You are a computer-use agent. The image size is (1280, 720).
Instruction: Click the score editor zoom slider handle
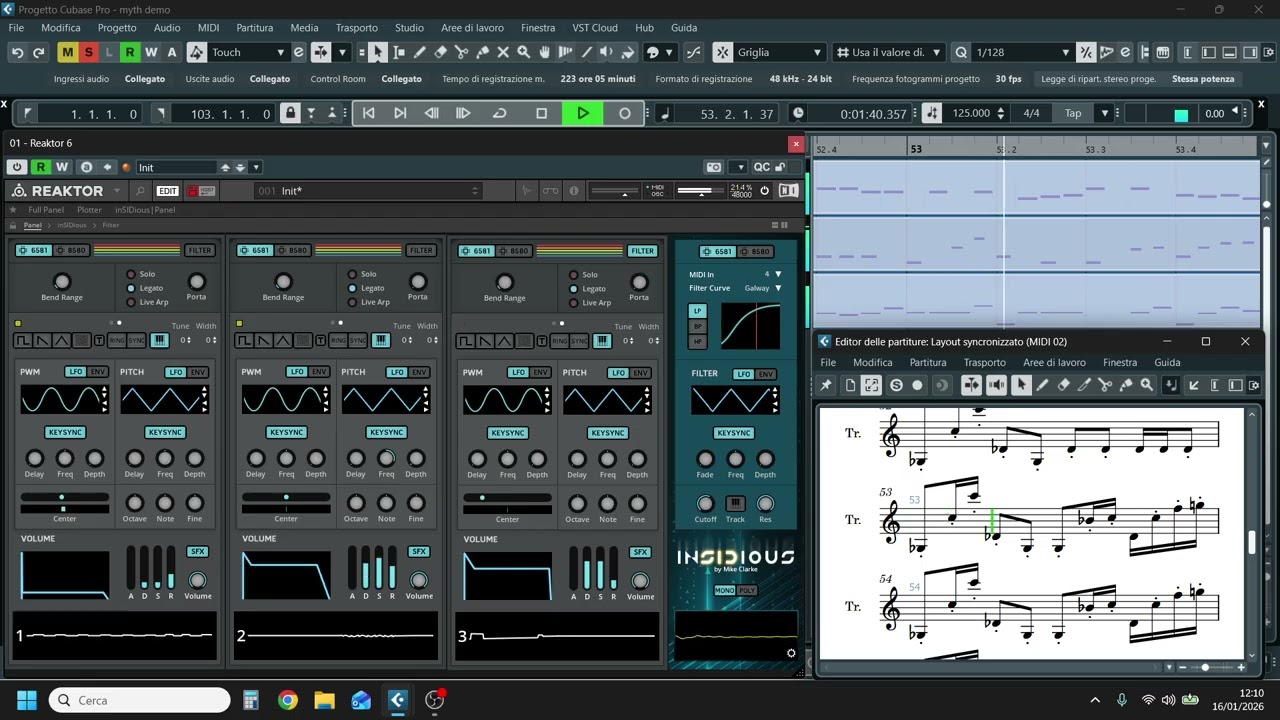(1205, 667)
